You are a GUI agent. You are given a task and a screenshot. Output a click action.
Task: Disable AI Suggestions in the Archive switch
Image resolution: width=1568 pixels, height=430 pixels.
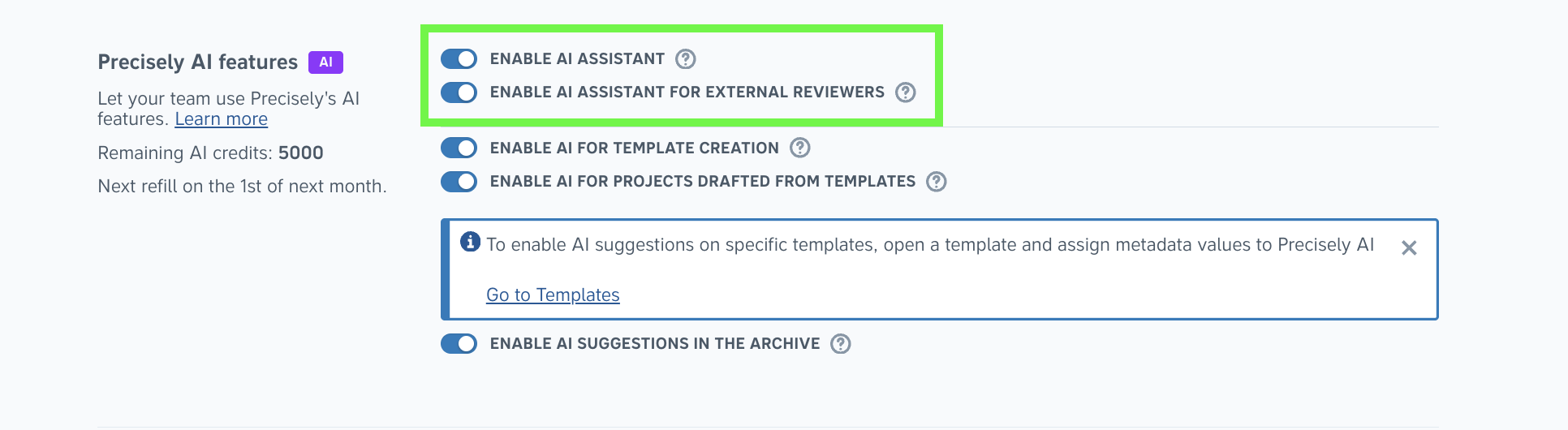coord(459,344)
